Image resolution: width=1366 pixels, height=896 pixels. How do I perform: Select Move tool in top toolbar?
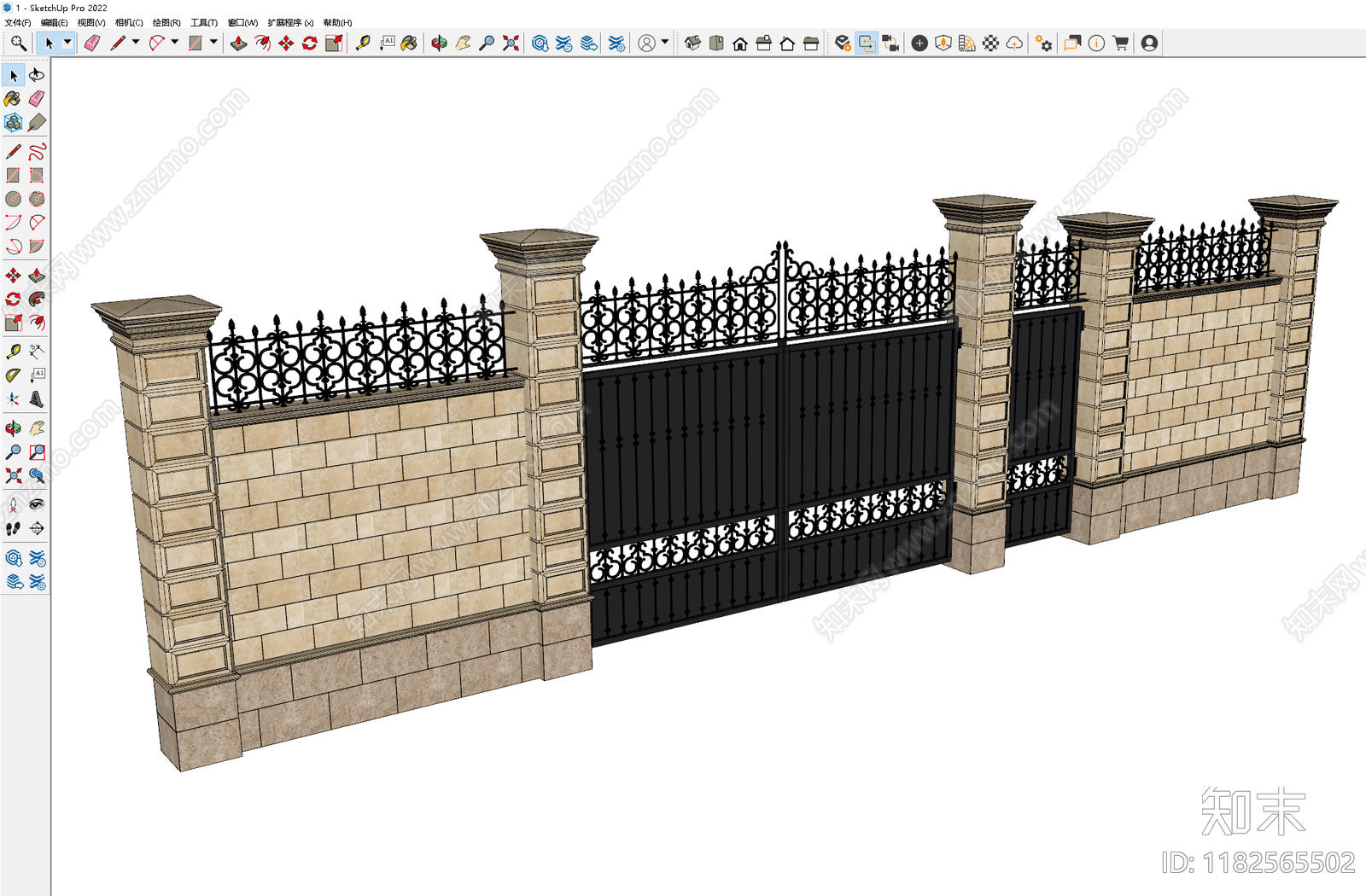[286, 43]
